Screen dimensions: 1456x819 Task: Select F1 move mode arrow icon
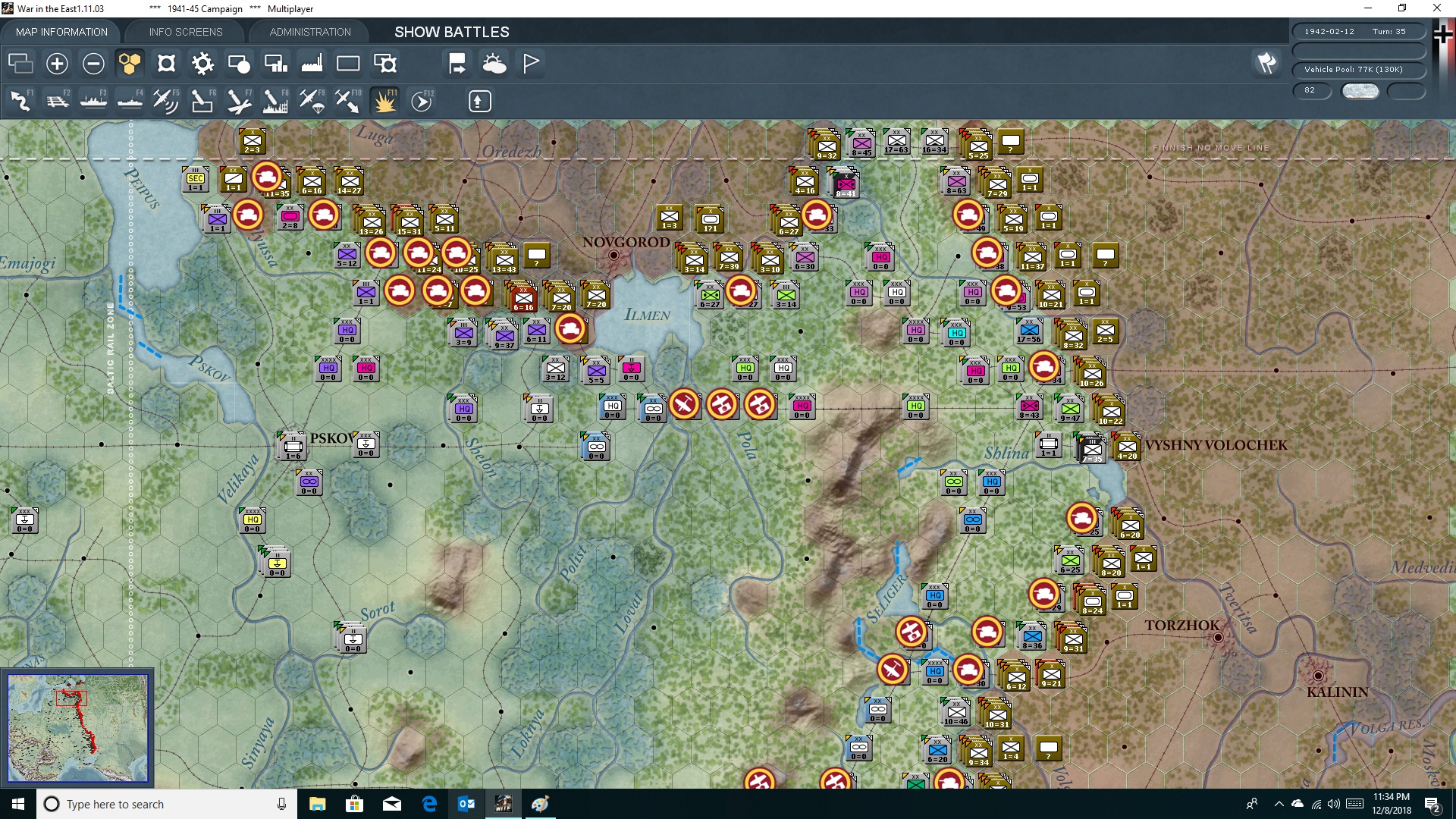click(20, 101)
